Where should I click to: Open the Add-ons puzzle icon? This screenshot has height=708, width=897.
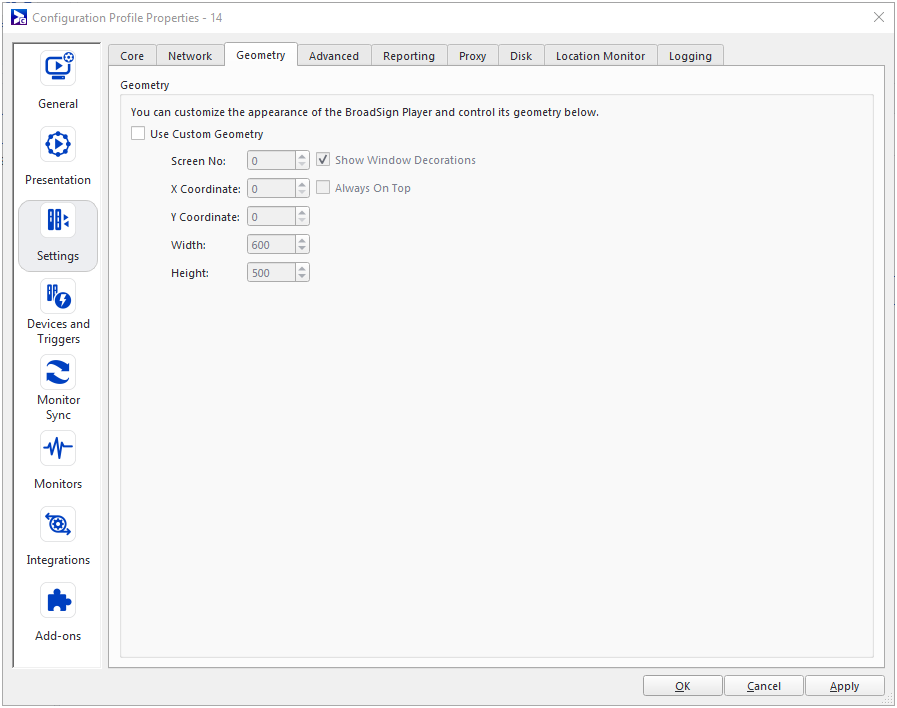pyautogui.click(x=58, y=600)
